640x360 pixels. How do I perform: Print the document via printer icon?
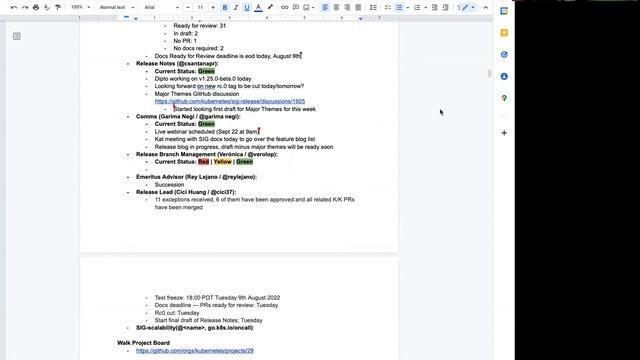point(36,7)
